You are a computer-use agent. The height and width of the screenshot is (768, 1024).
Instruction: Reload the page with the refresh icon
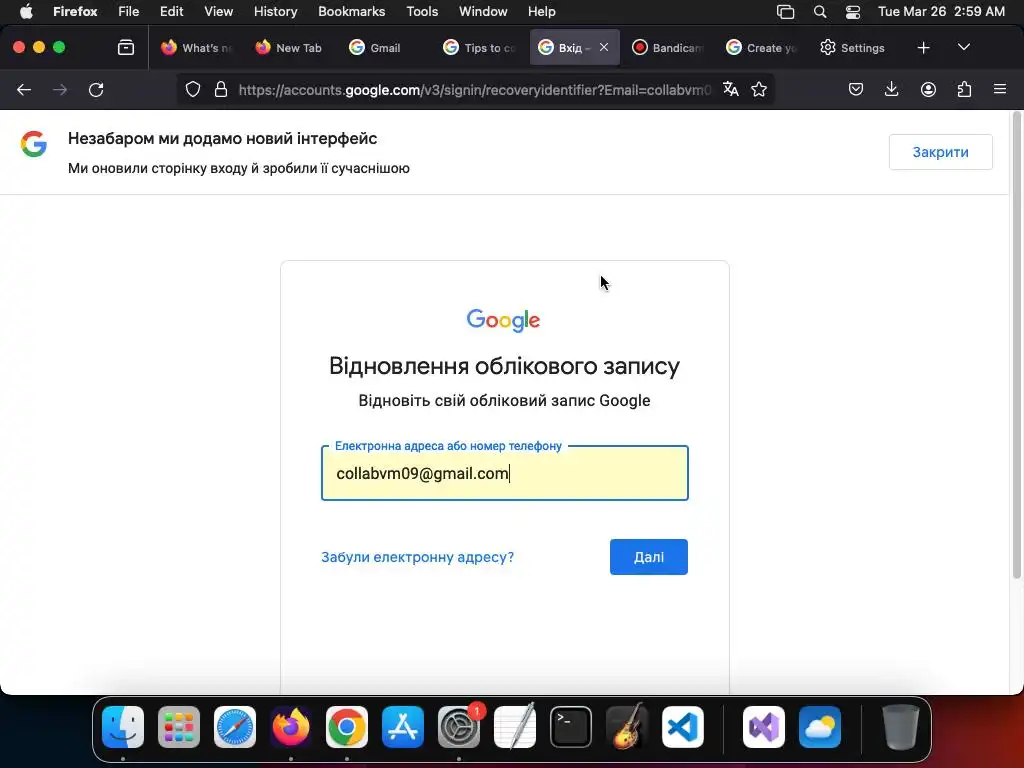[x=96, y=89]
